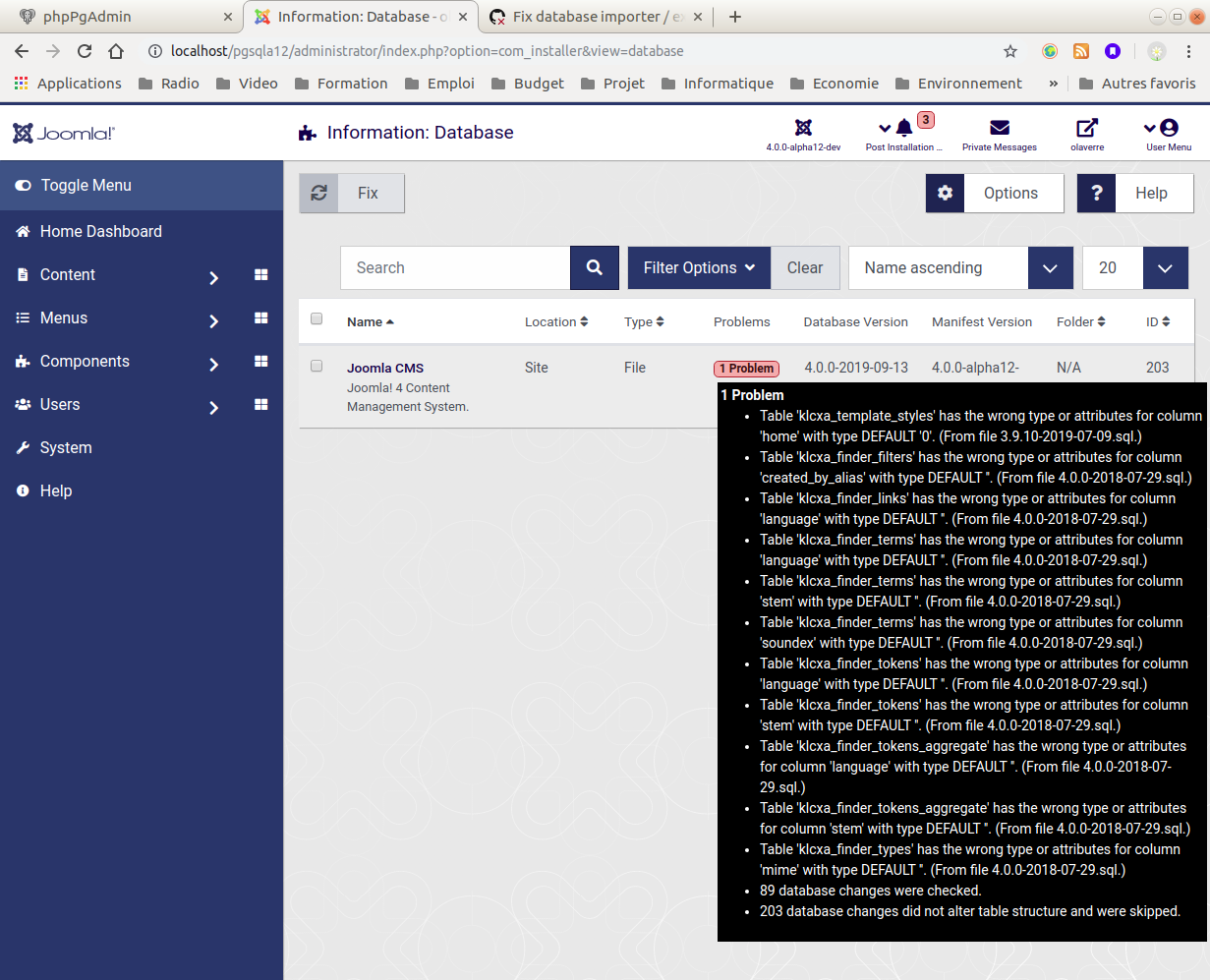This screenshot has height=980, width=1210.
Task: Sort by ID column header
Action: tap(1158, 321)
